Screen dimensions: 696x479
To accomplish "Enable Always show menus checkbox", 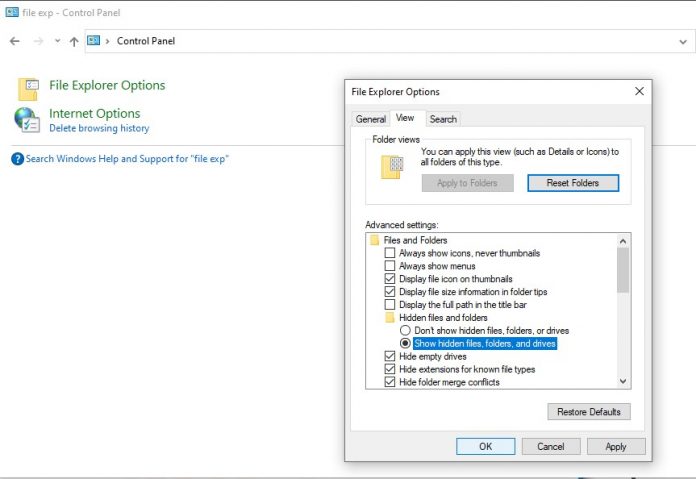I will click(x=390, y=266).
